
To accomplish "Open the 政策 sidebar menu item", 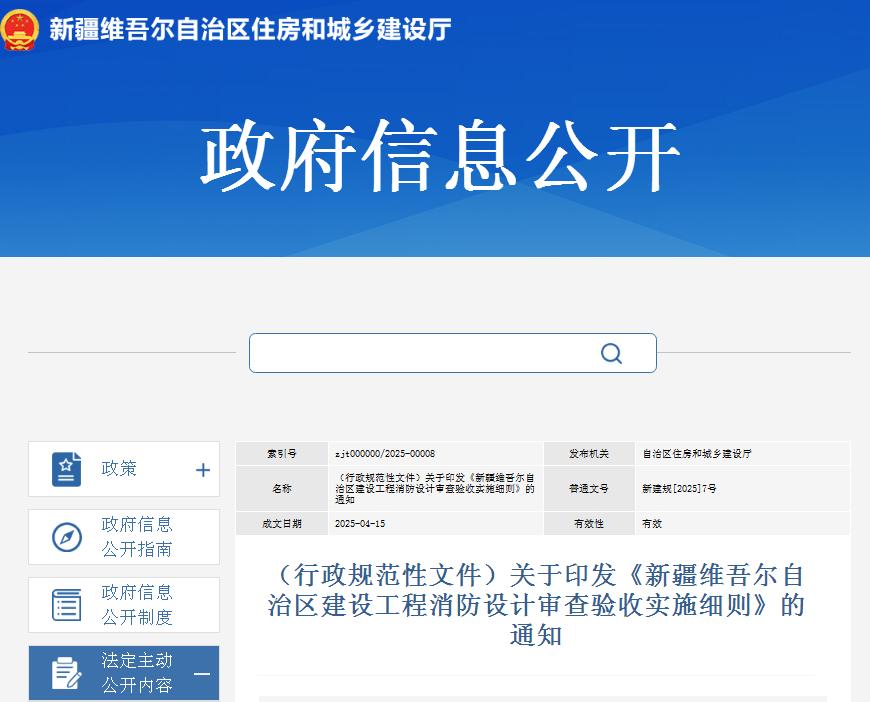I will pyautogui.click(x=119, y=469).
